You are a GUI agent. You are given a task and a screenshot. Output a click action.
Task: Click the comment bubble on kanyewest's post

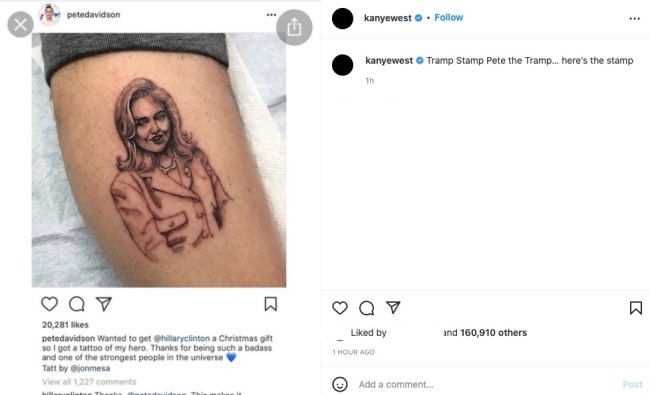click(367, 308)
